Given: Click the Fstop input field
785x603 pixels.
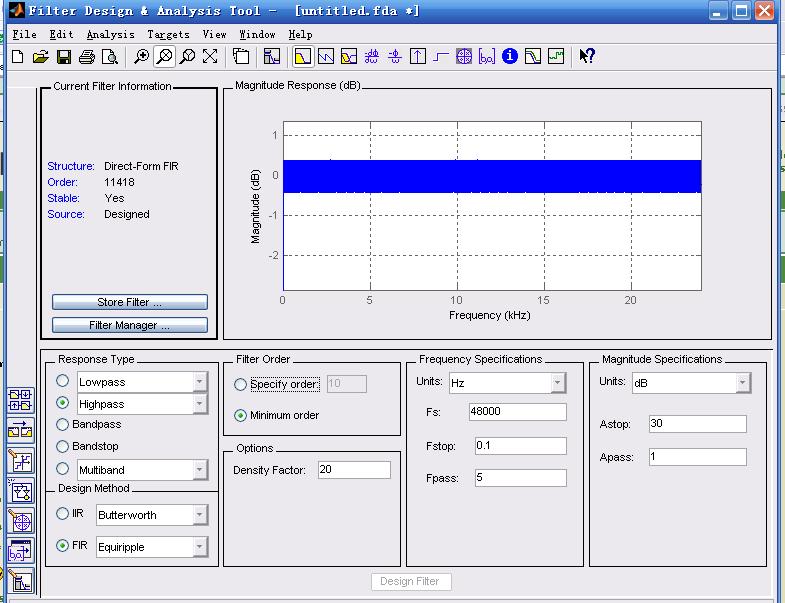Looking at the screenshot, I should point(521,446).
